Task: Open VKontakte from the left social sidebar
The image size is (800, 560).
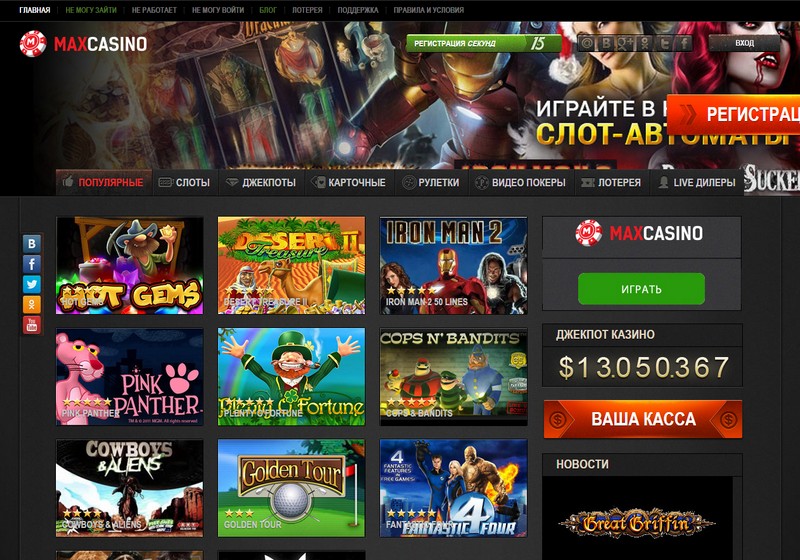Action: pyautogui.click(x=32, y=244)
